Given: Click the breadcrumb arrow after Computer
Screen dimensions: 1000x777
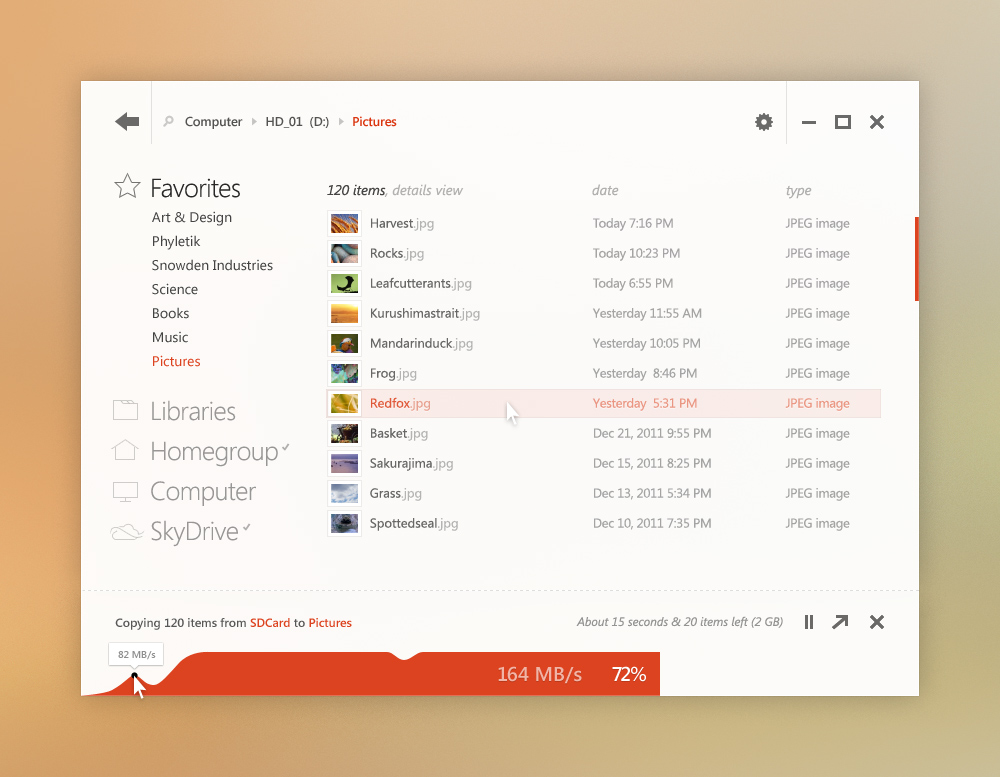Looking at the screenshot, I should point(254,122).
